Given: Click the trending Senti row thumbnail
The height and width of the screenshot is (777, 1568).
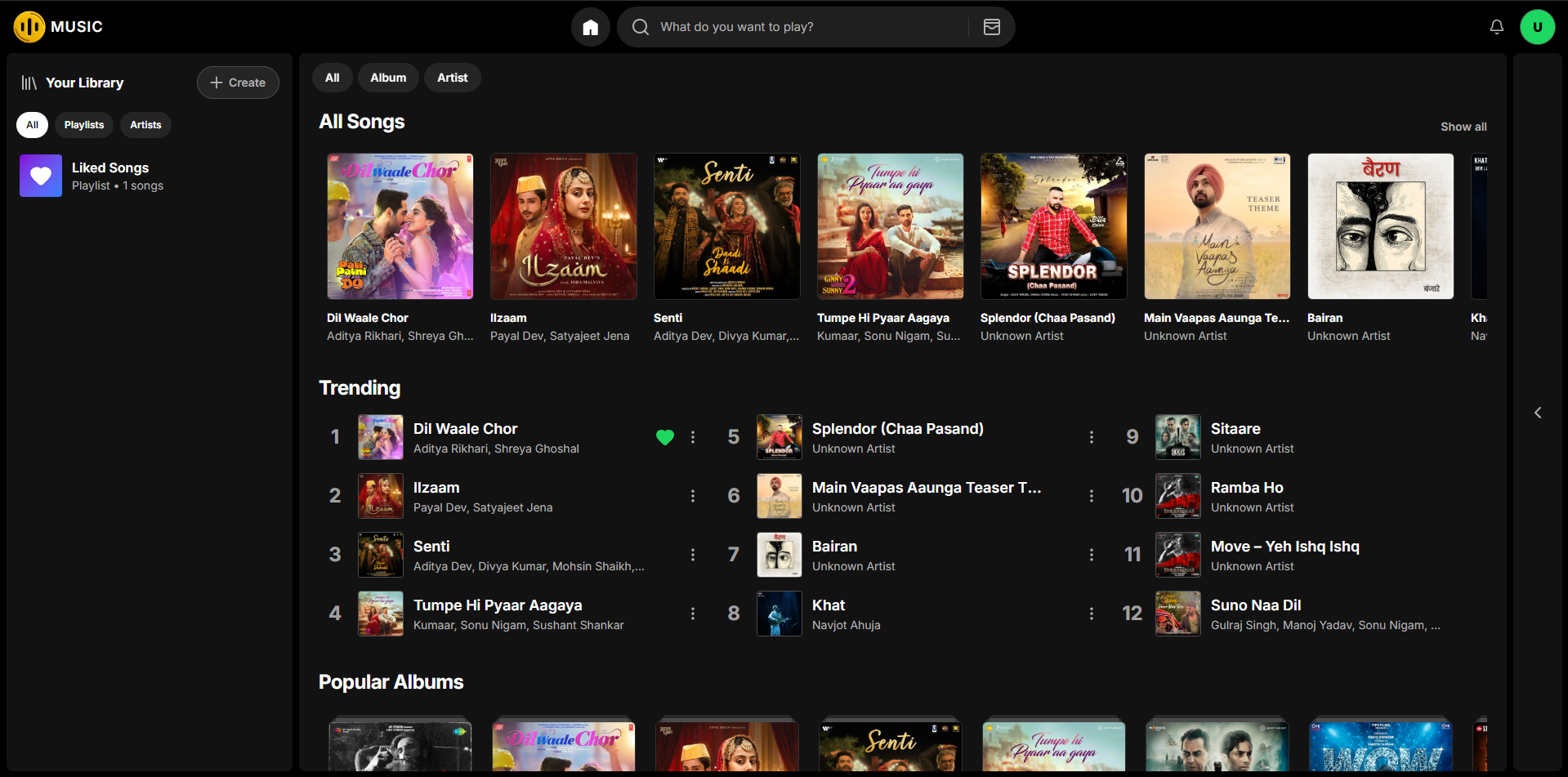Looking at the screenshot, I should [381, 555].
